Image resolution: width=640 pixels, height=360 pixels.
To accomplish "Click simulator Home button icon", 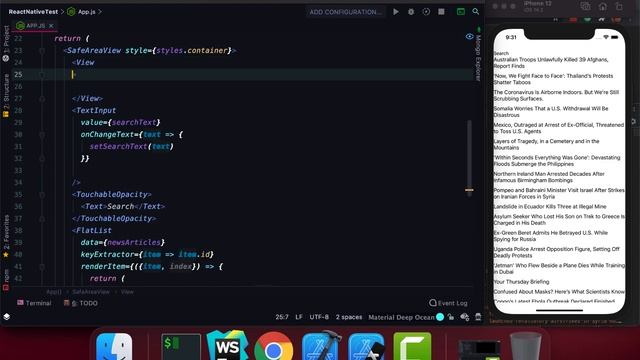I will coord(602,6).
